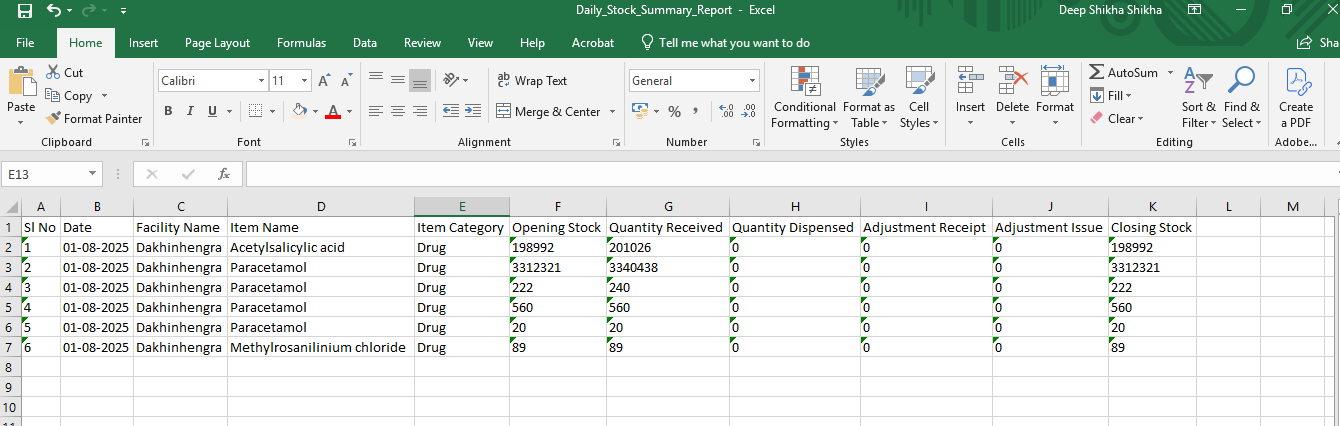Select cell containing Methylrosanilinium chloride

318,347
